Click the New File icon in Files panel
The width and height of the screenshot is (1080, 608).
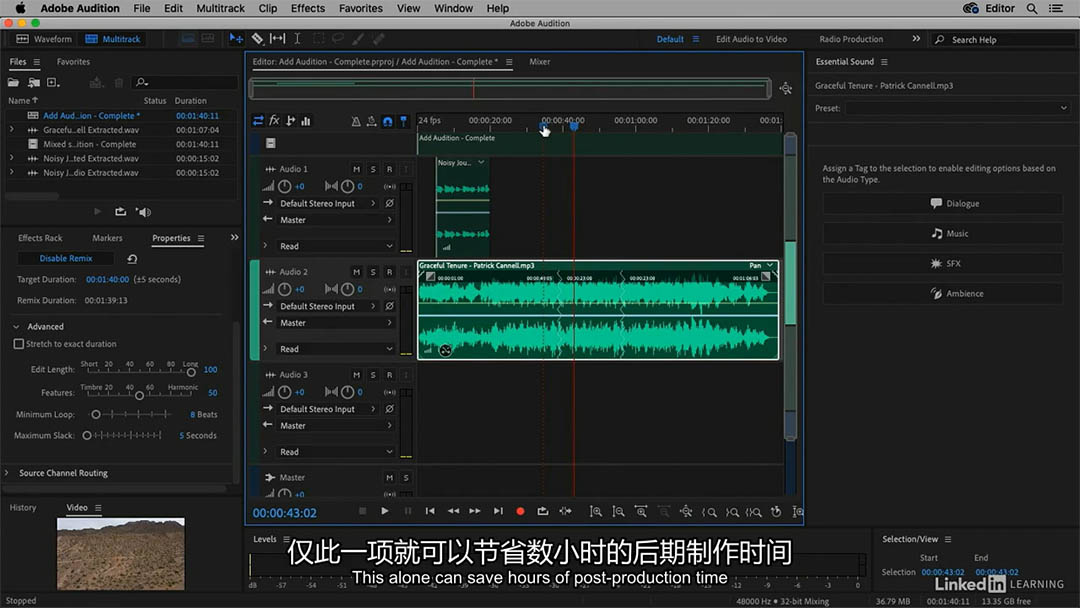pos(52,83)
